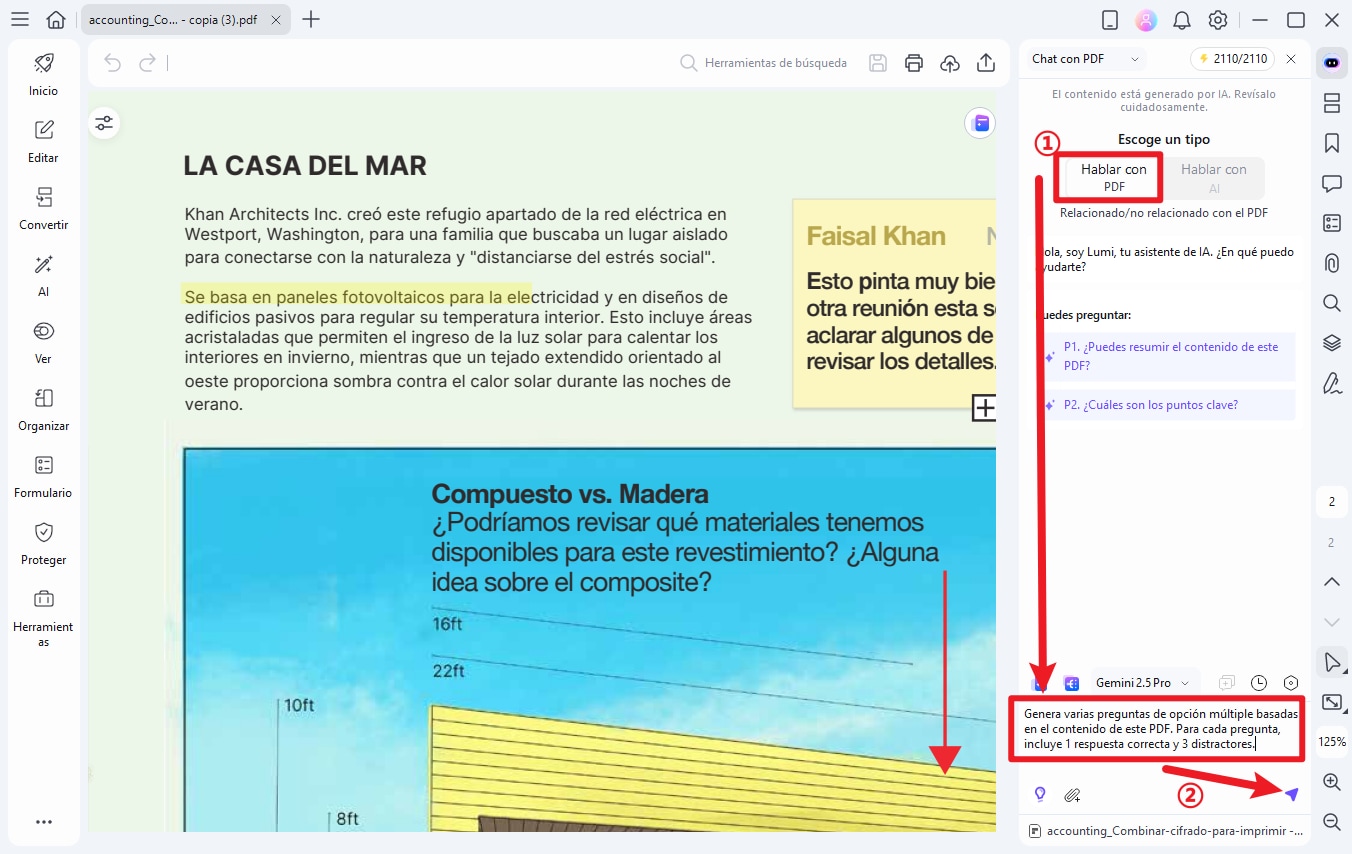Open the comments panel

1331,182
